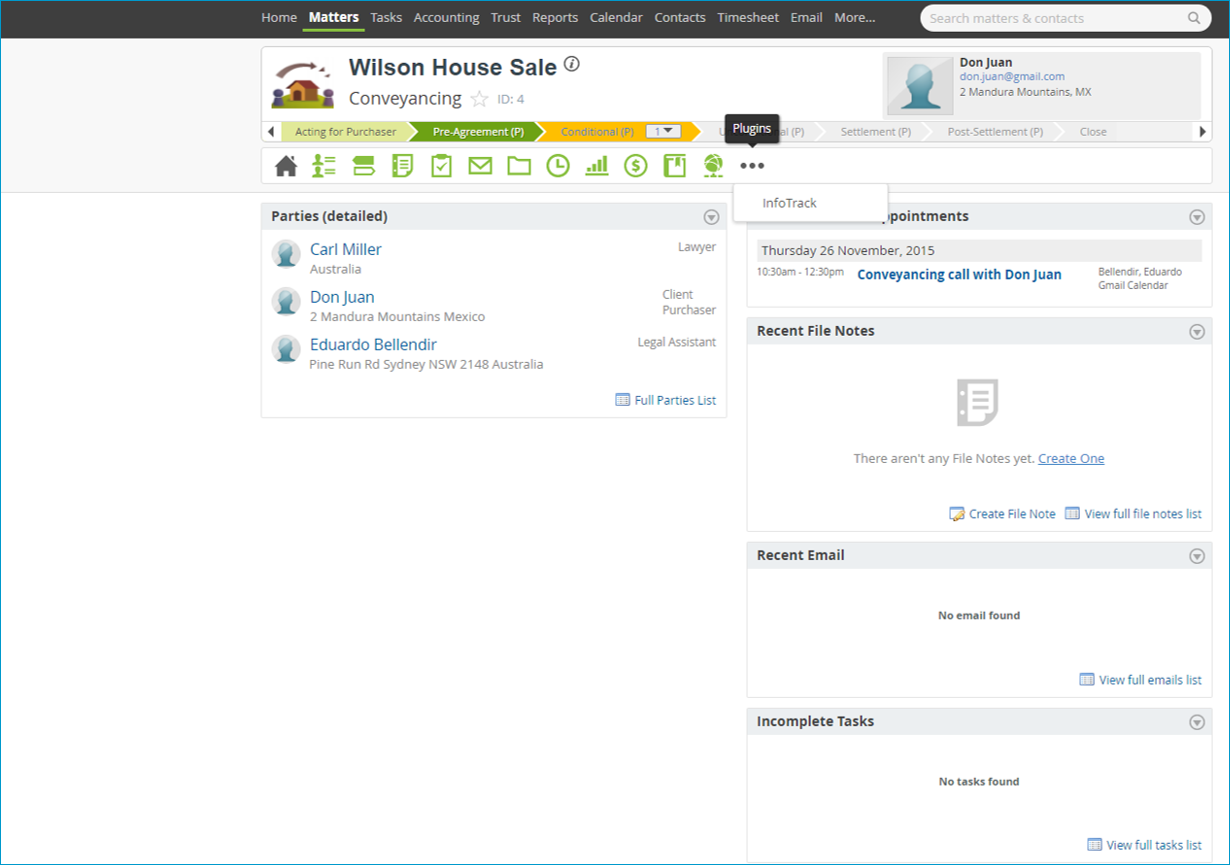Expand the Incomplete Tasks panel options
The height and width of the screenshot is (865, 1230).
(x=1197, y=722)
